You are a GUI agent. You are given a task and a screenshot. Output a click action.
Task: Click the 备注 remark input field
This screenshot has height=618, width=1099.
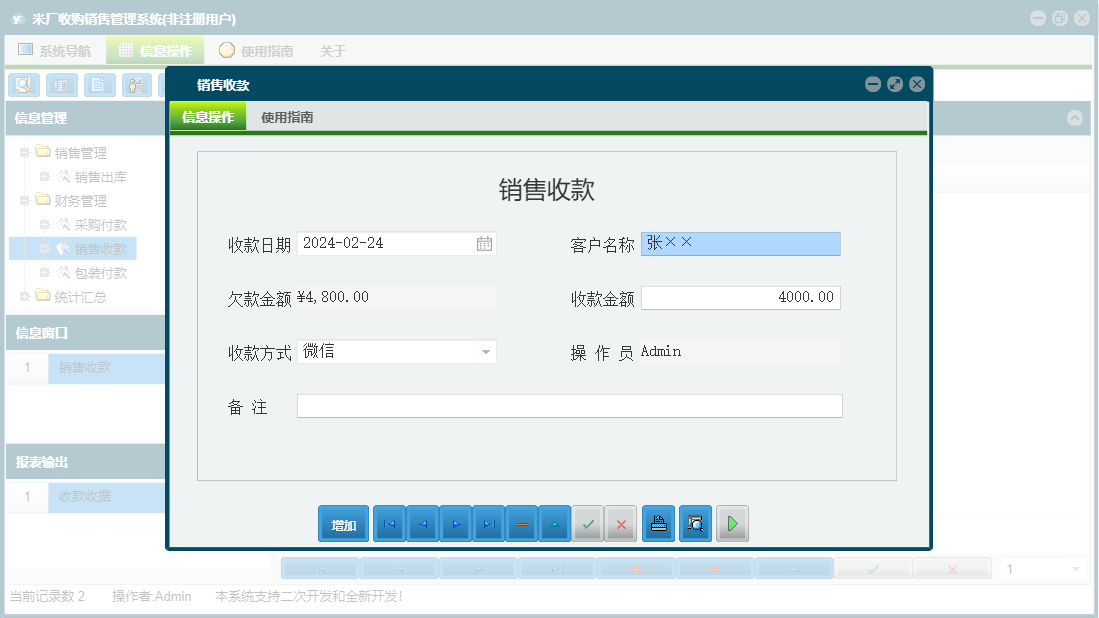[x=568, y=405]
